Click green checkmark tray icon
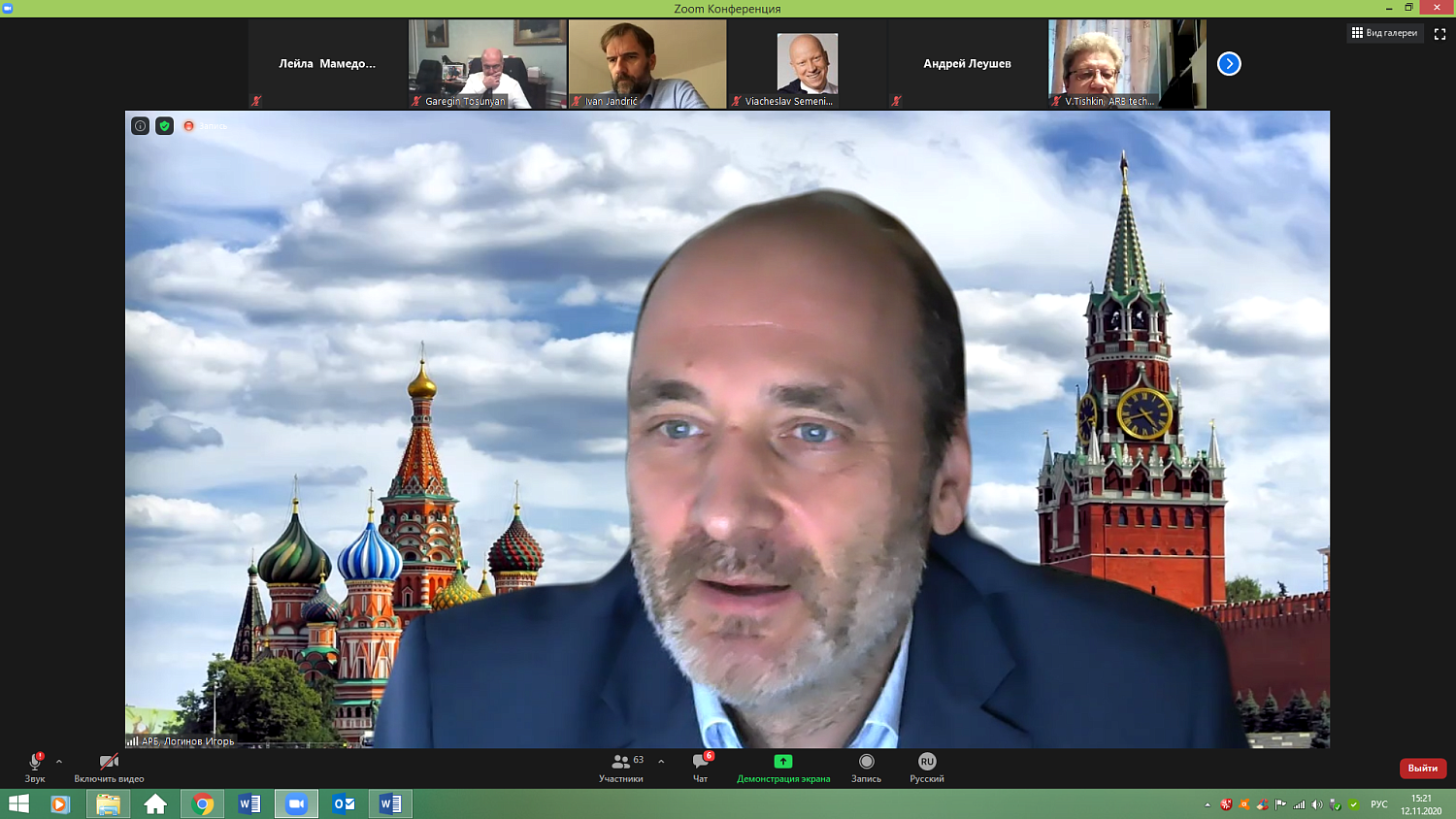 (x=1354, y=804)
